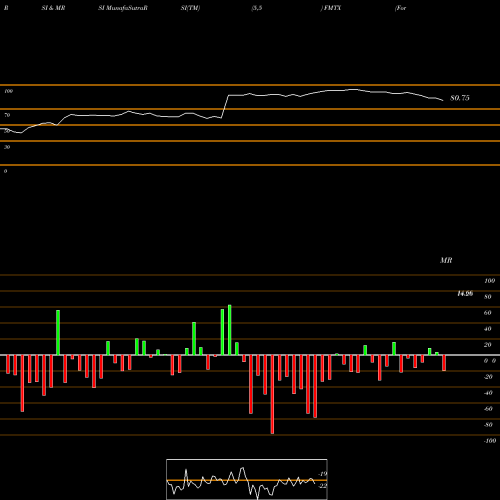Screen dimensions: 500x500
Task: Click the MR indicator label
Action: (x=446, y=260)
